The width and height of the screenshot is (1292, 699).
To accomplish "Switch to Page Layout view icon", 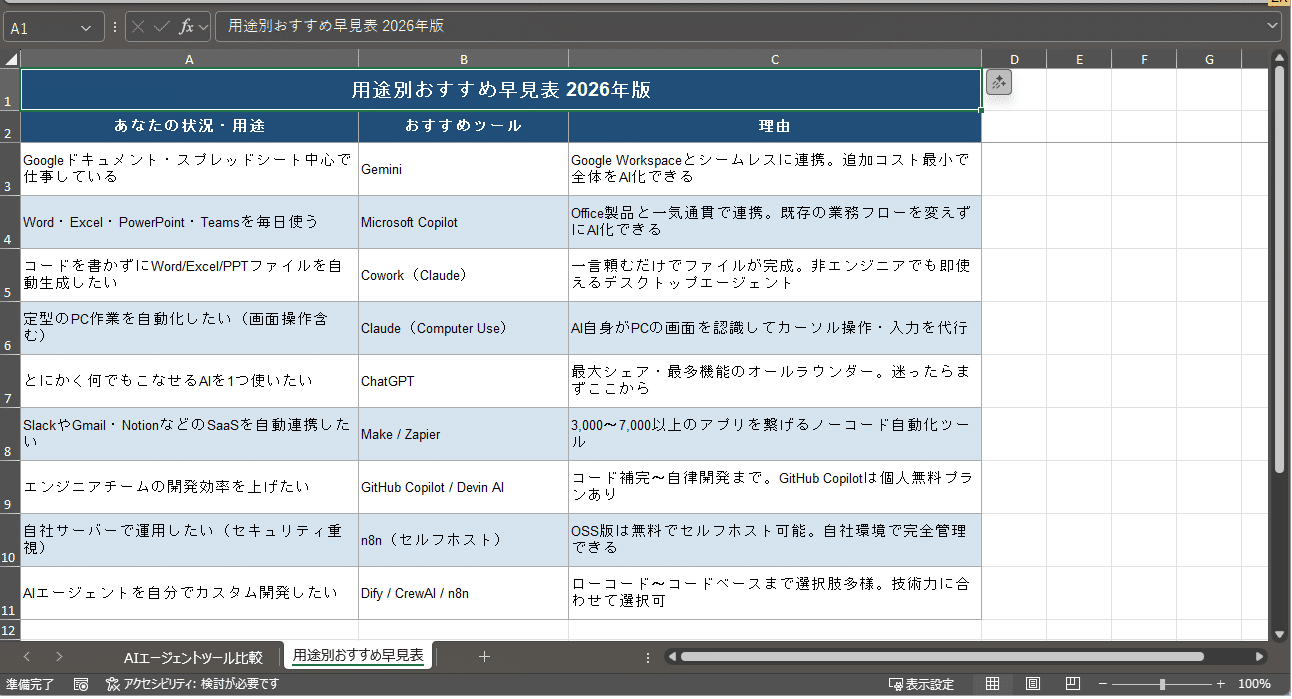I will [x=1032, y=684].
